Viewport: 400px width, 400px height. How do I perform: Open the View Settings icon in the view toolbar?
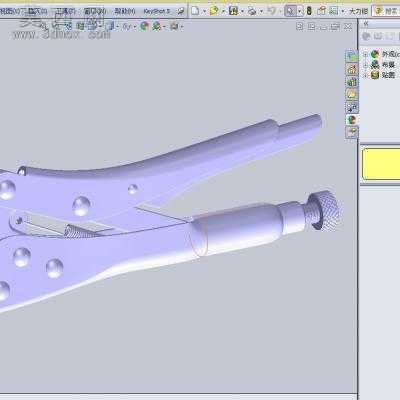click(x=174, y=26)
